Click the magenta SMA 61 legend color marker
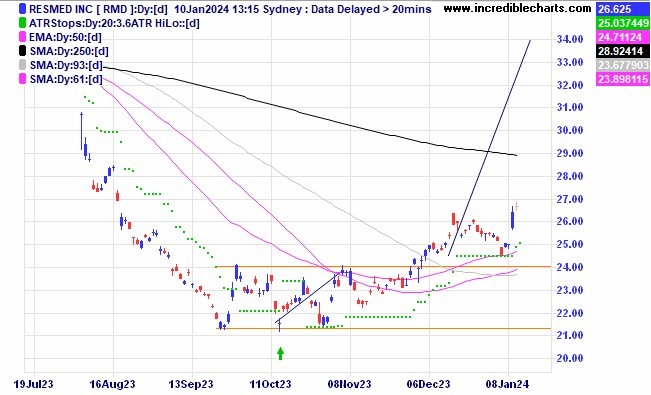Screen dimensions: 651x395 pyautogui.click(x=22, y=79)
